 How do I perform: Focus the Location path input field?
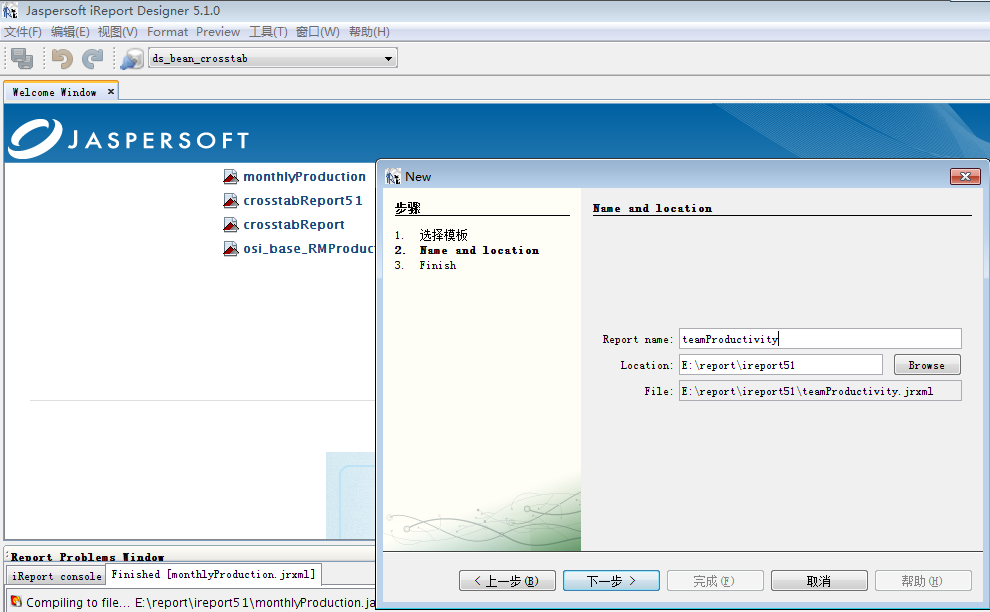point(781,365)
